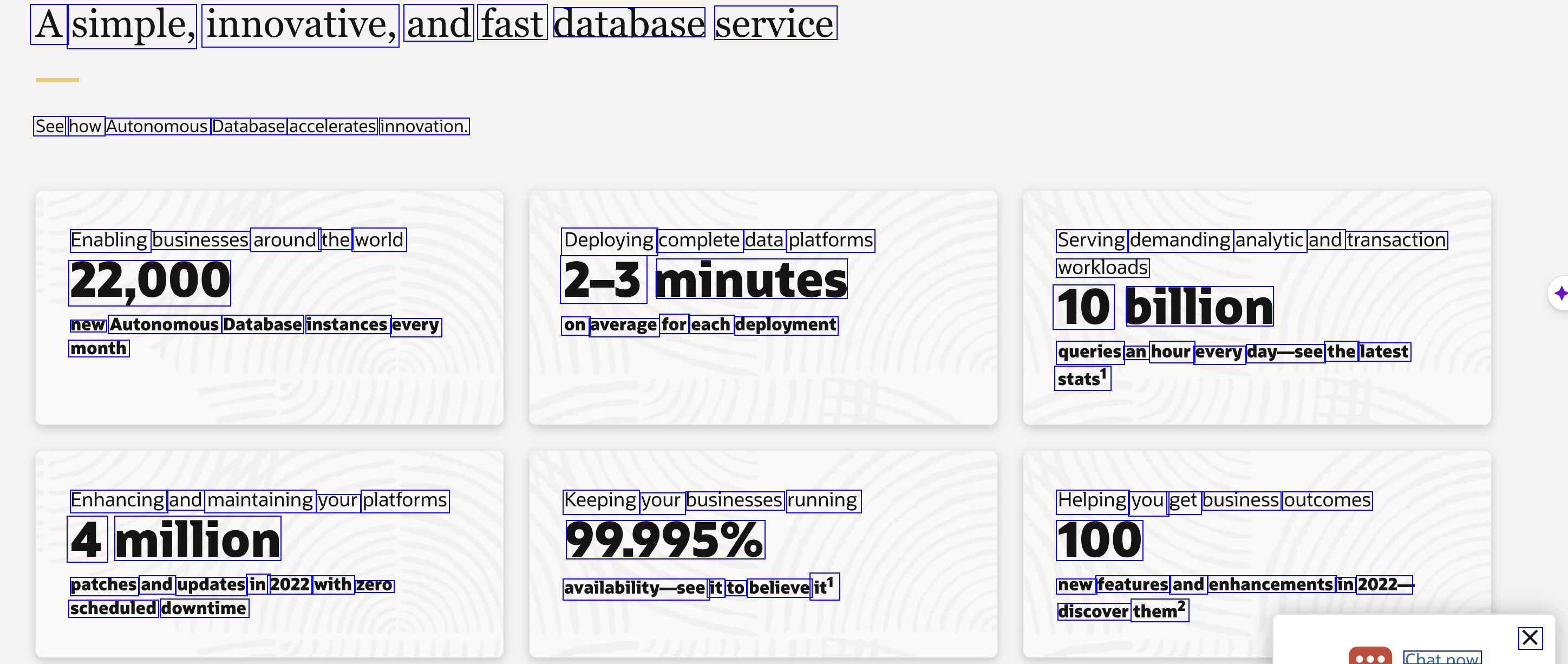Click footnote 1 after 'believe it'

coord(830,582)
